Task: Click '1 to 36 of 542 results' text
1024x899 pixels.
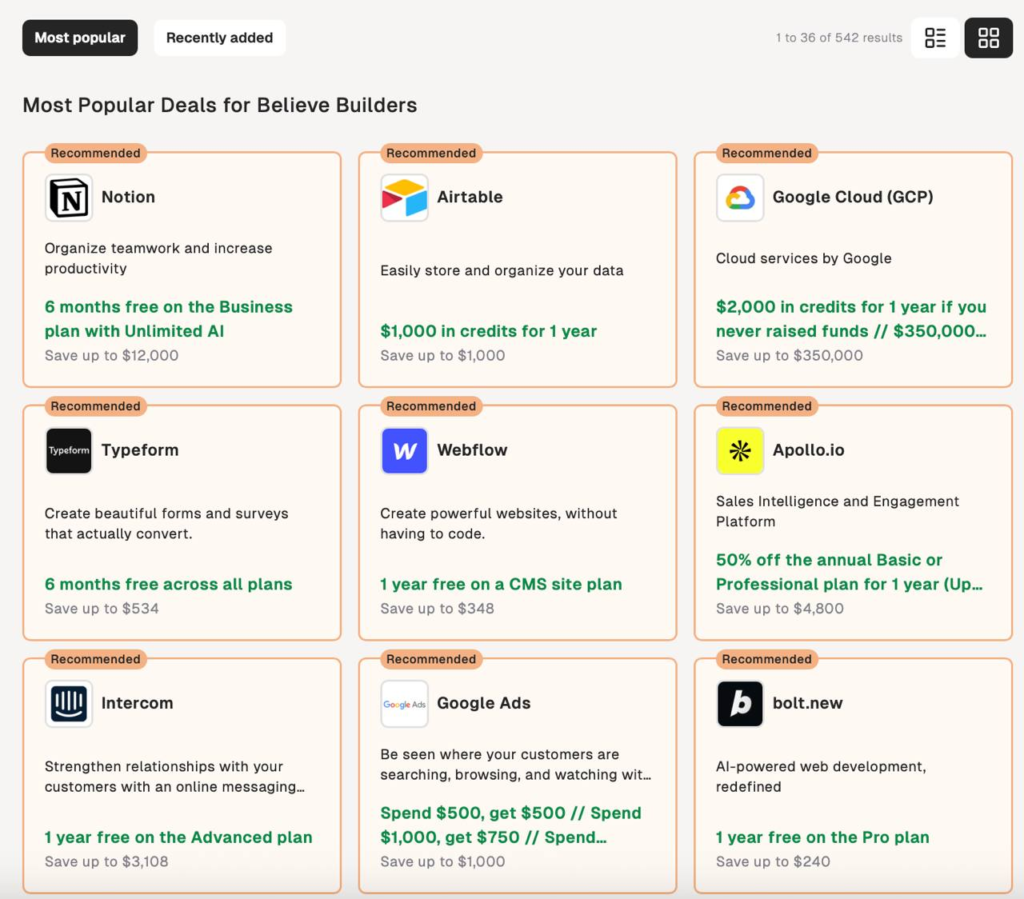Action: (839, 38)
